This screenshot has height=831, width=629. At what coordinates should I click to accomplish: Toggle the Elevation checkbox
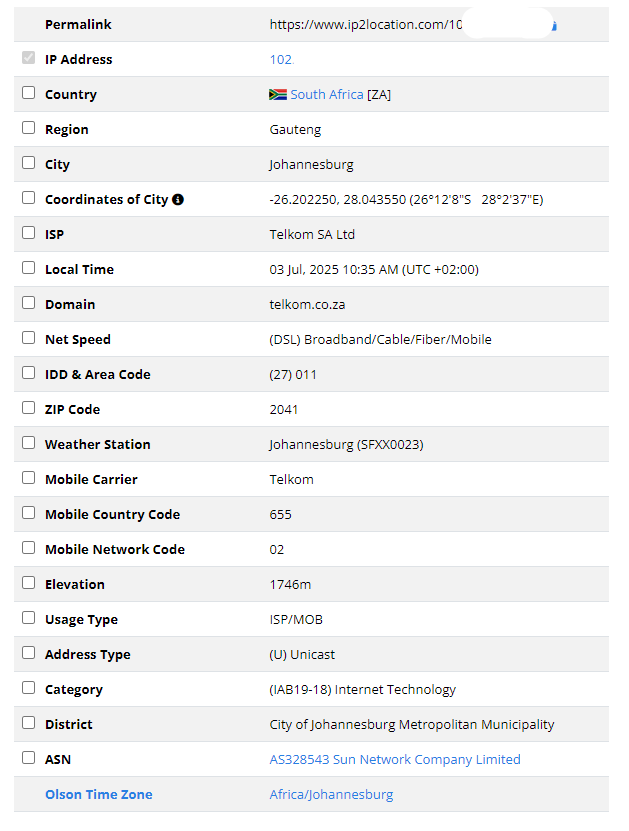29,582
